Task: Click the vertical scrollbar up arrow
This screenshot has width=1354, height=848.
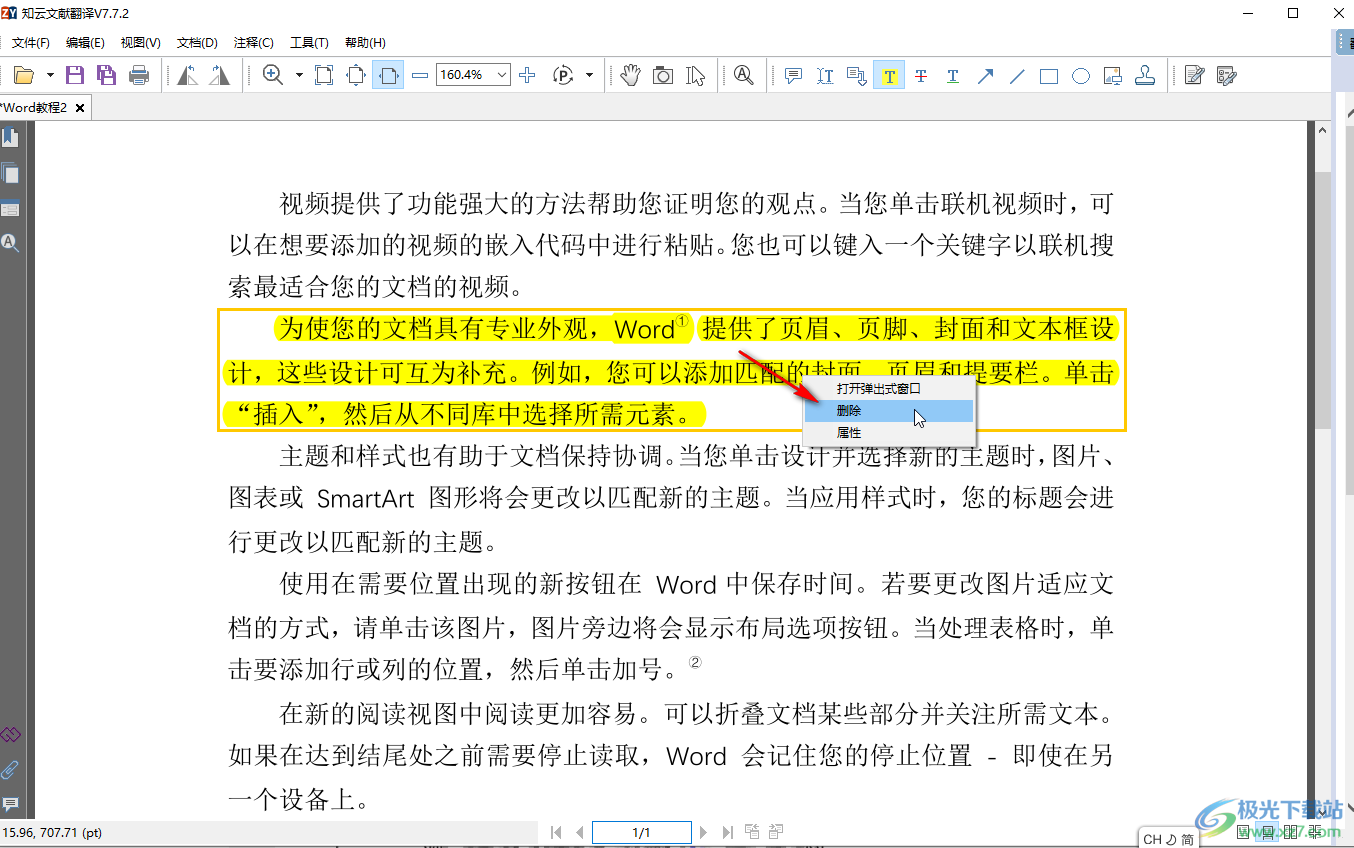Action: click(1323, 130)
